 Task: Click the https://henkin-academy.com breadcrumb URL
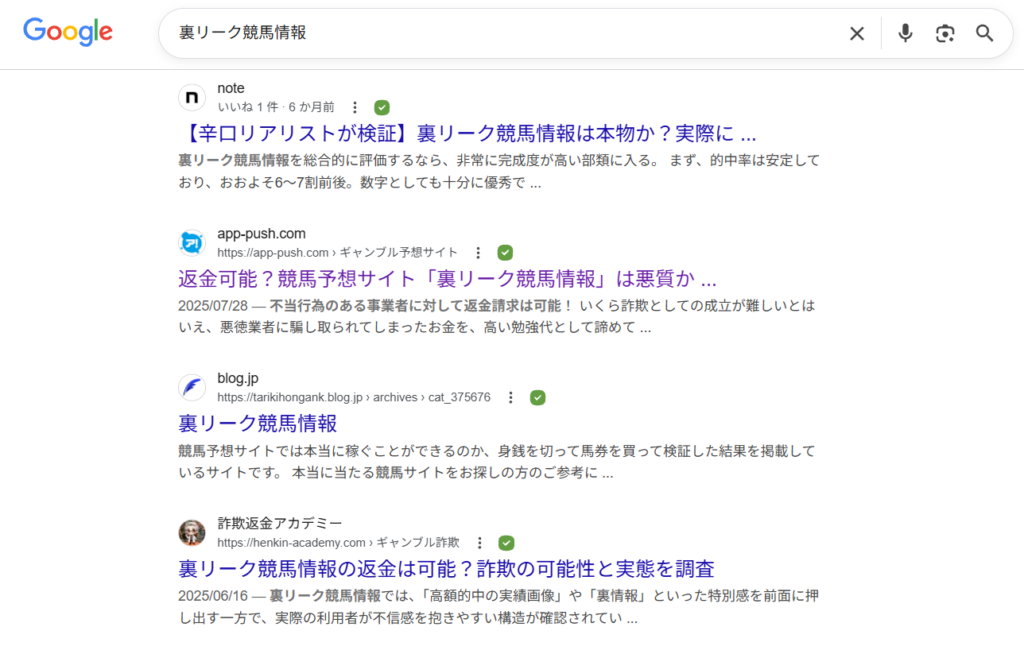[338, 543]
